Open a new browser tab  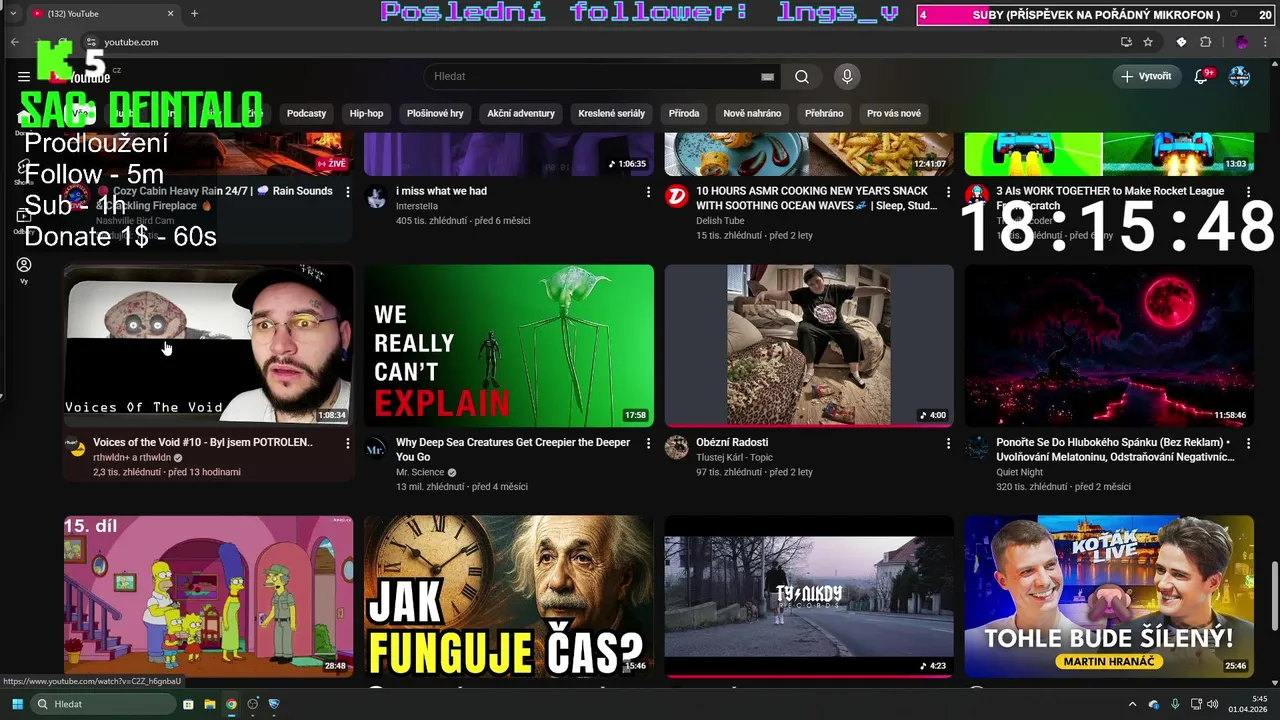(x=194, y=14)
